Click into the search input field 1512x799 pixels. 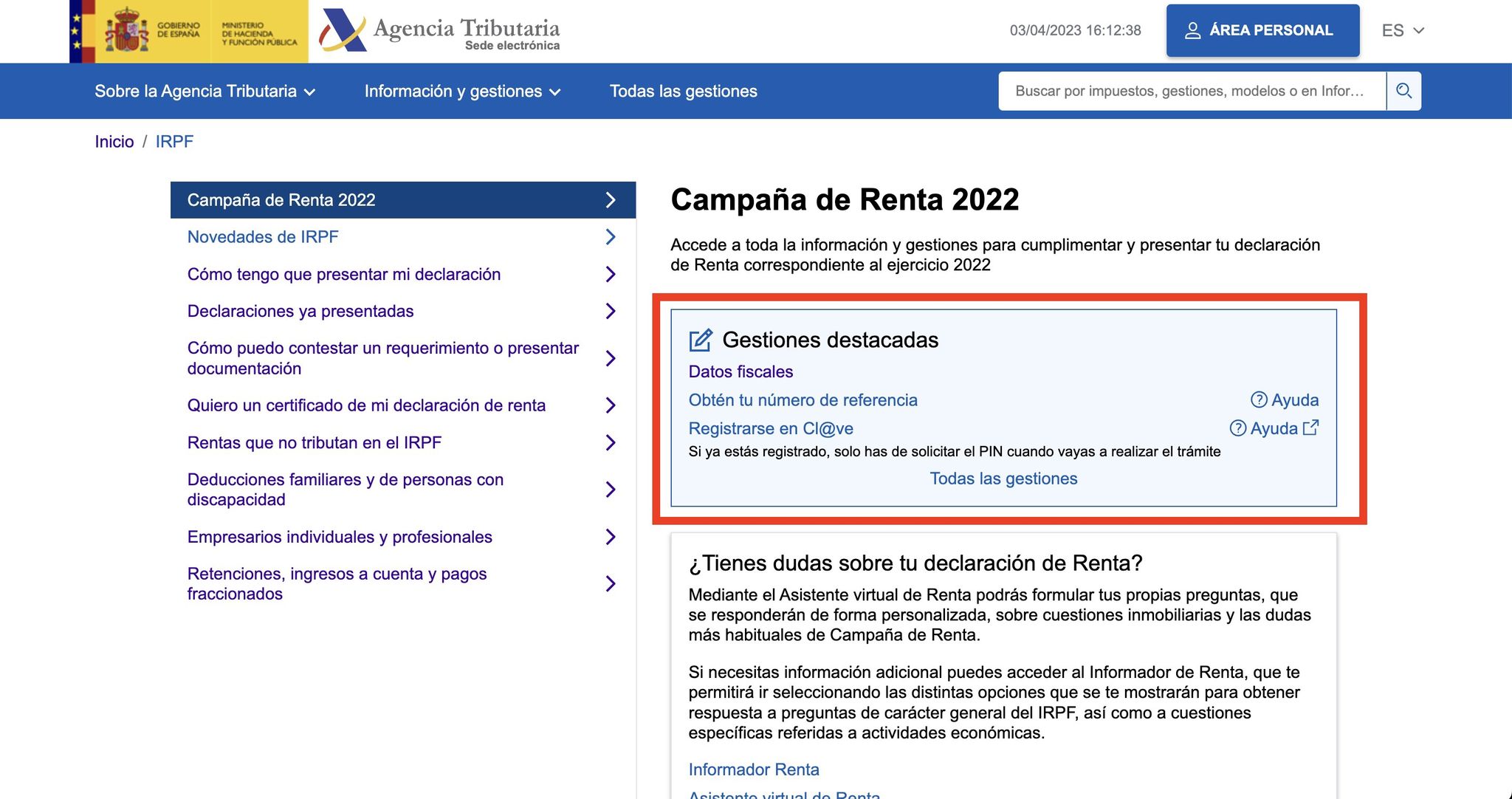pyautogui.click(x=1190, y=91)
